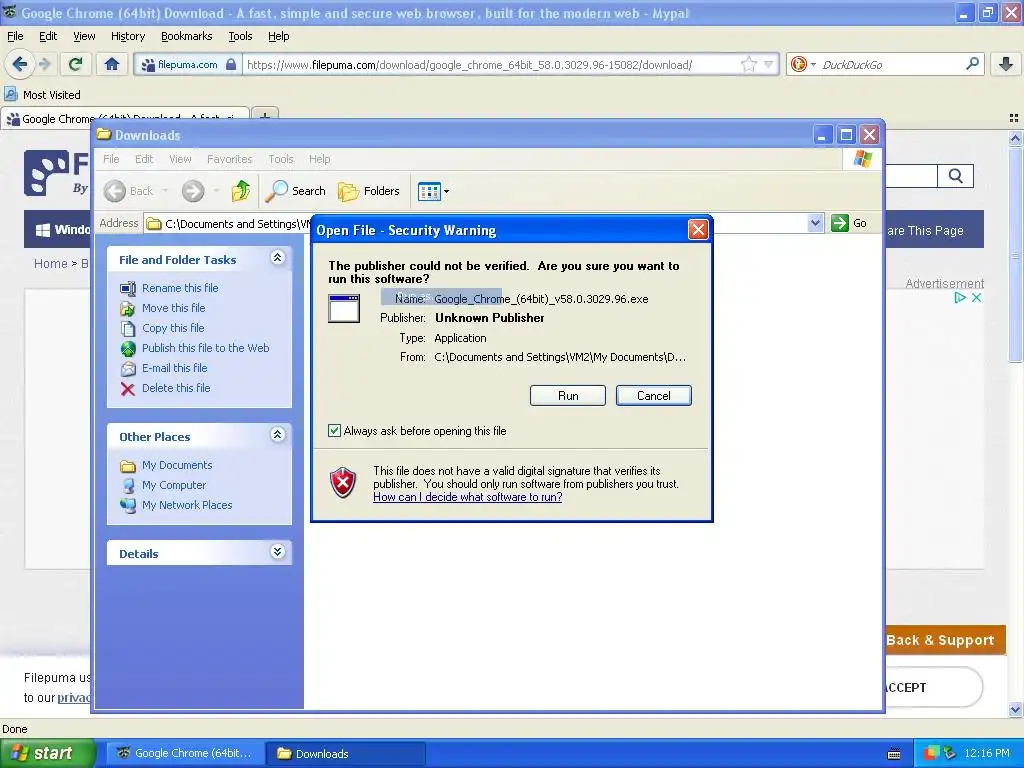Click the browser Reload button
This screenshot has width=1024, height=768.
point(76,64)
